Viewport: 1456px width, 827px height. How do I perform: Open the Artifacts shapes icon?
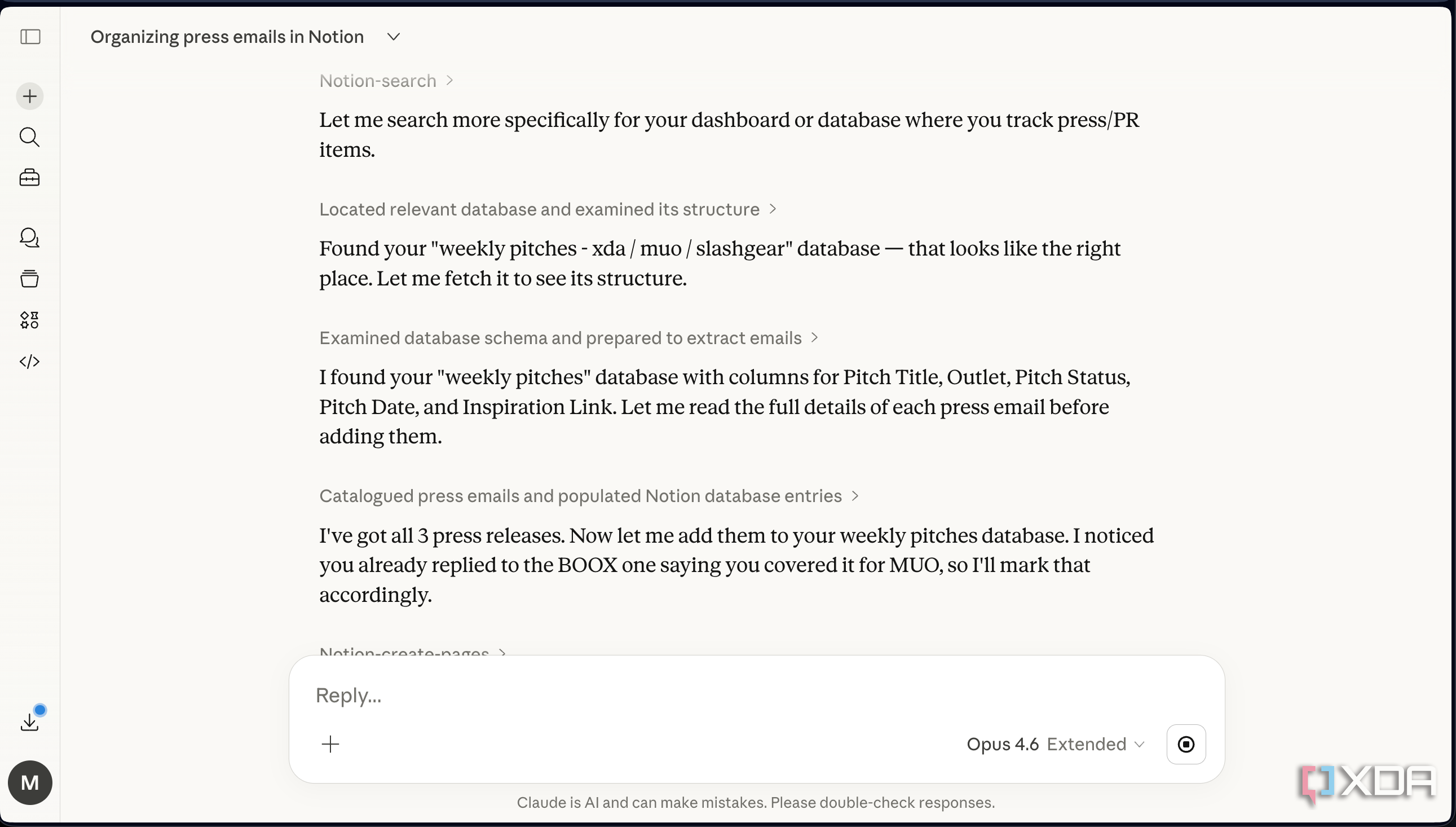coord(29,320)
